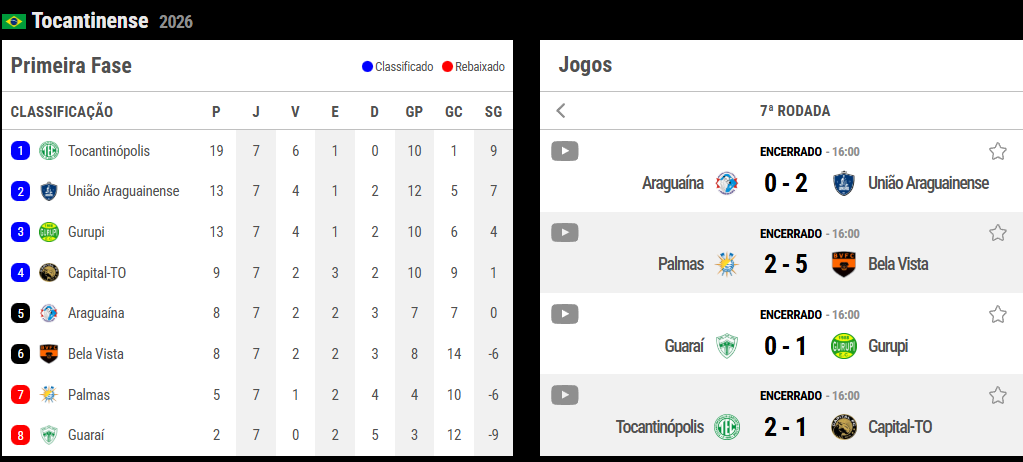Click the Capital-TO crest in standings
This screenshot has width=1023, height=462.
point(49,272)
